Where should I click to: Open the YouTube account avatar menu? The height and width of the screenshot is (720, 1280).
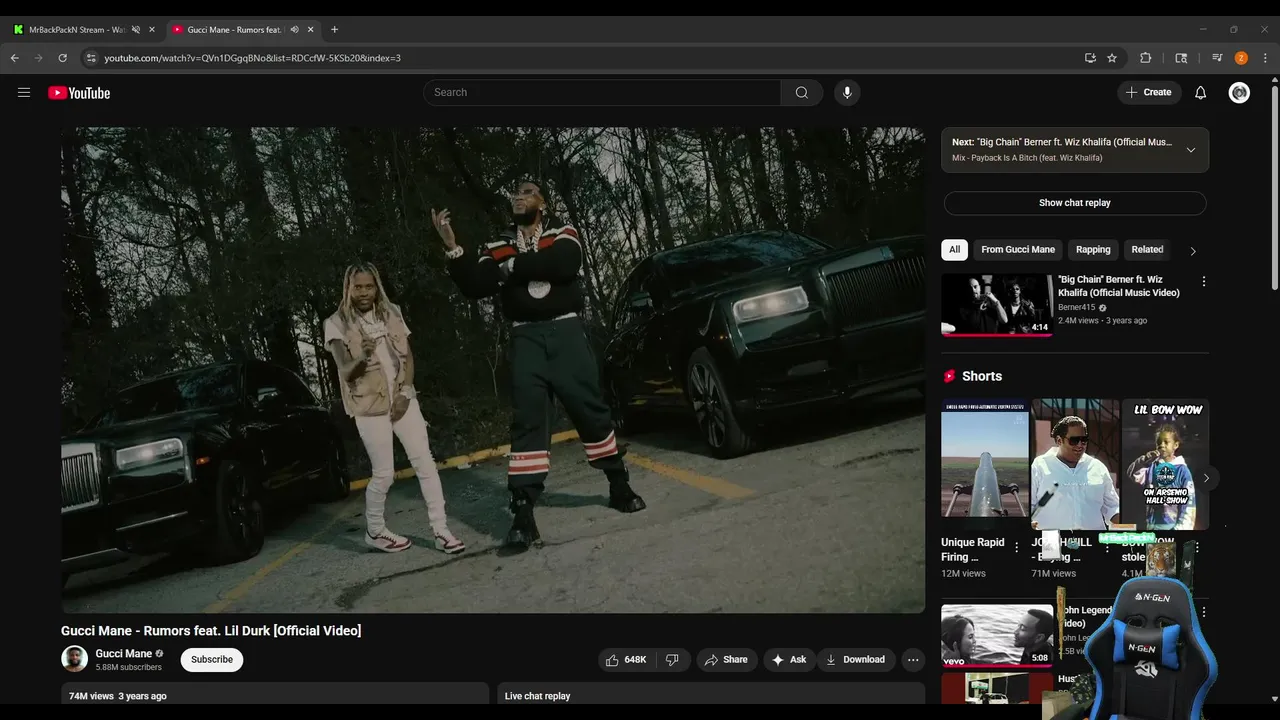(x=1239, y=92)
